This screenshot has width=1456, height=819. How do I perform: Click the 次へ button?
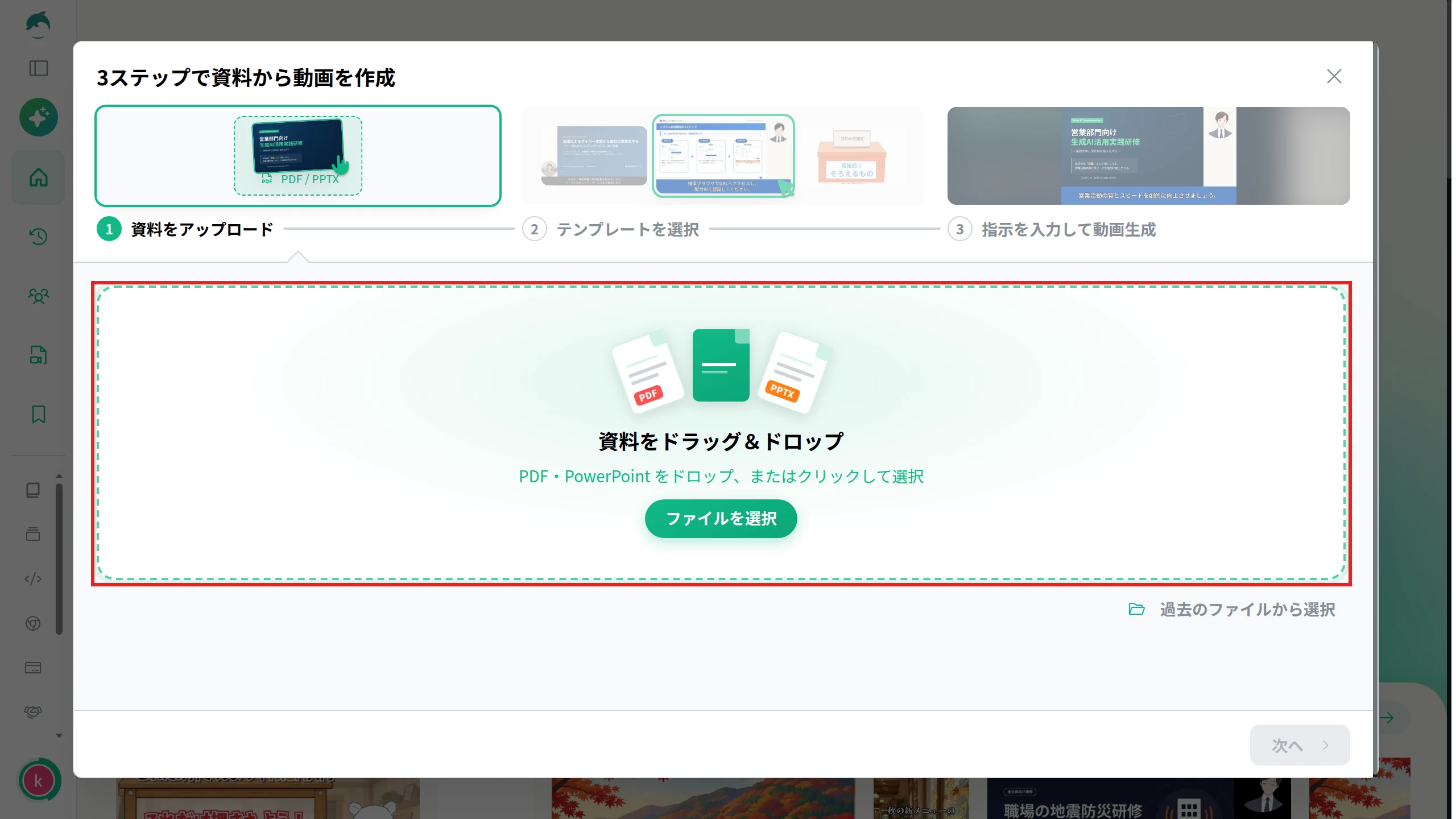[x=1300, y=745]
